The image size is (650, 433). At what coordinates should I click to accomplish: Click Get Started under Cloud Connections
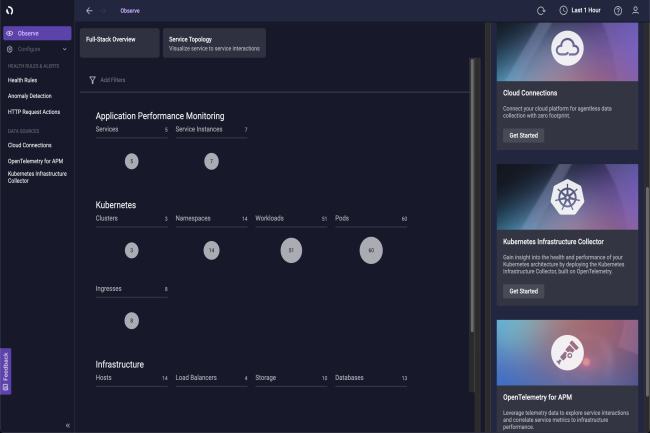point(524,135)
